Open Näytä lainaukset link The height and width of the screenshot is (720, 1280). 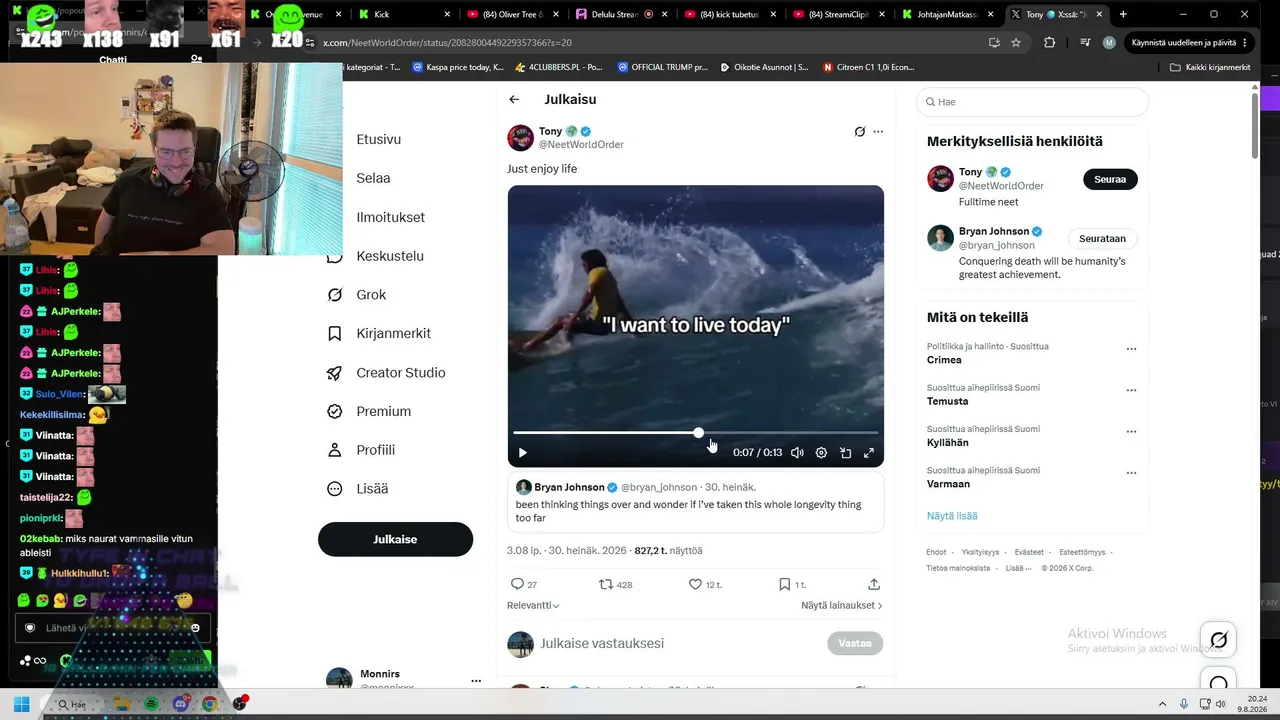coord(841,605)
